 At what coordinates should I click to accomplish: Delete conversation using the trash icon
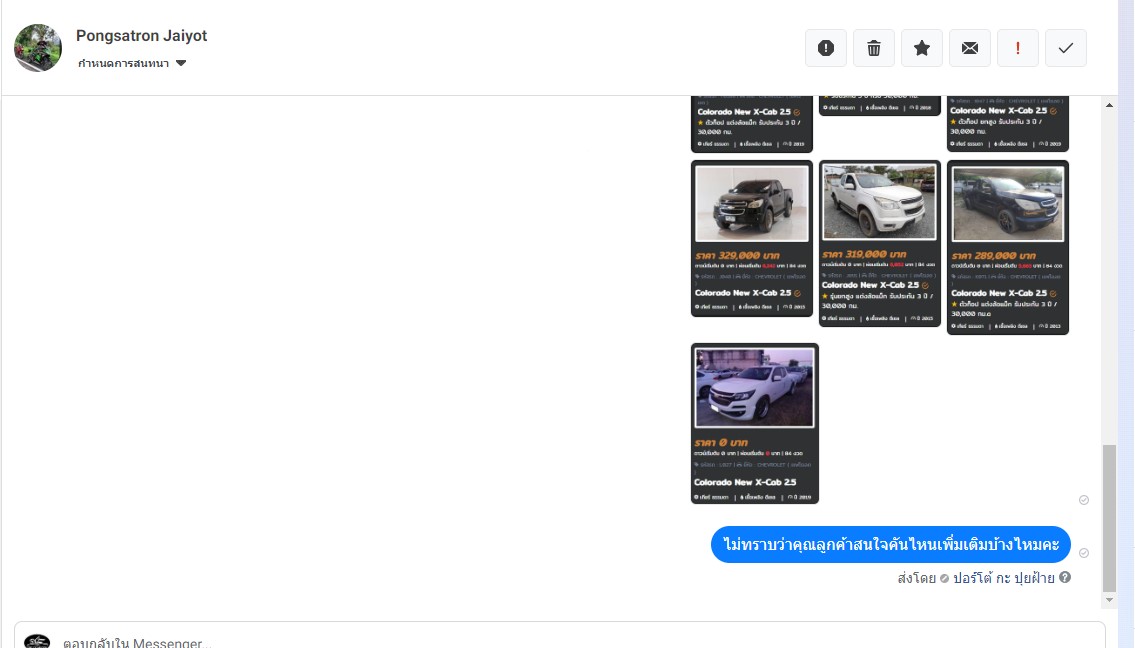tap(874, 48)
